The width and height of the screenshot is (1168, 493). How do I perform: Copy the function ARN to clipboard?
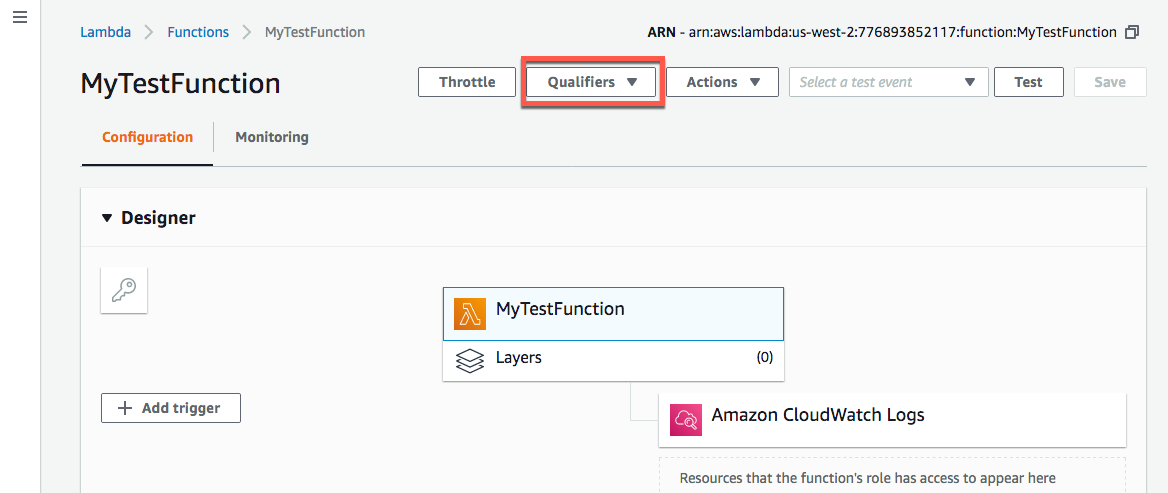click(x=1132, y=32)
